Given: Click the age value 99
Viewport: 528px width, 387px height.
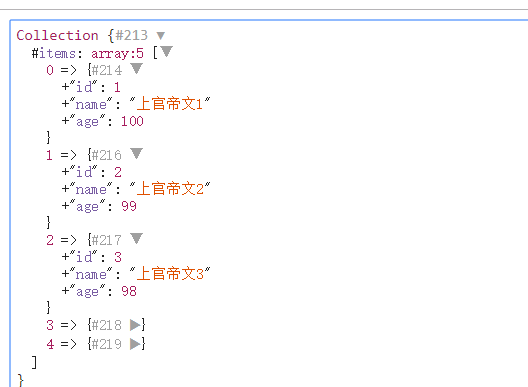Looking at the screenshot, I should click(x=129, y=206).
